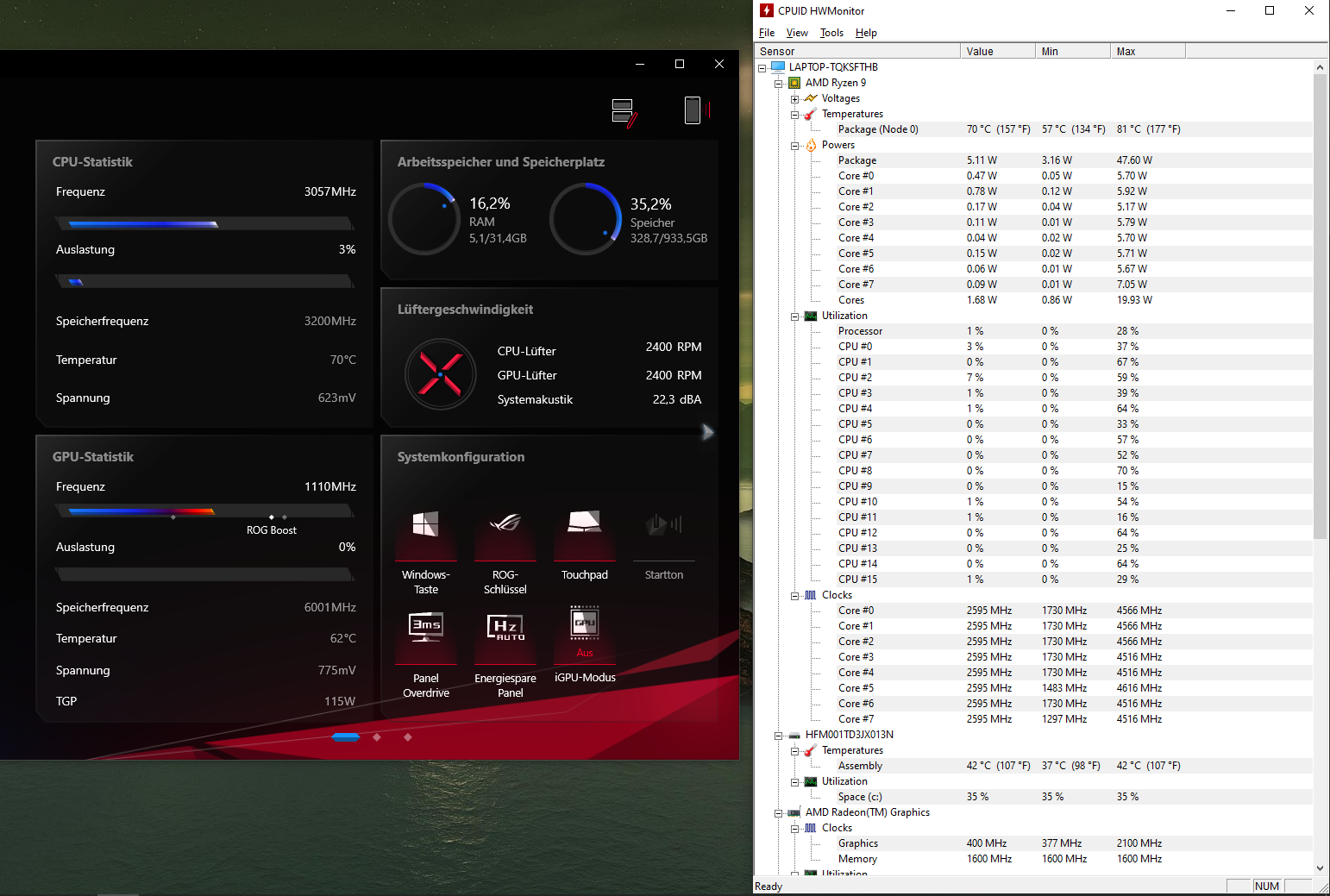Open the View menu in HWMonitor
Image resolution: width=1330 pixels, height=896 pixels.
coord(797,33)
